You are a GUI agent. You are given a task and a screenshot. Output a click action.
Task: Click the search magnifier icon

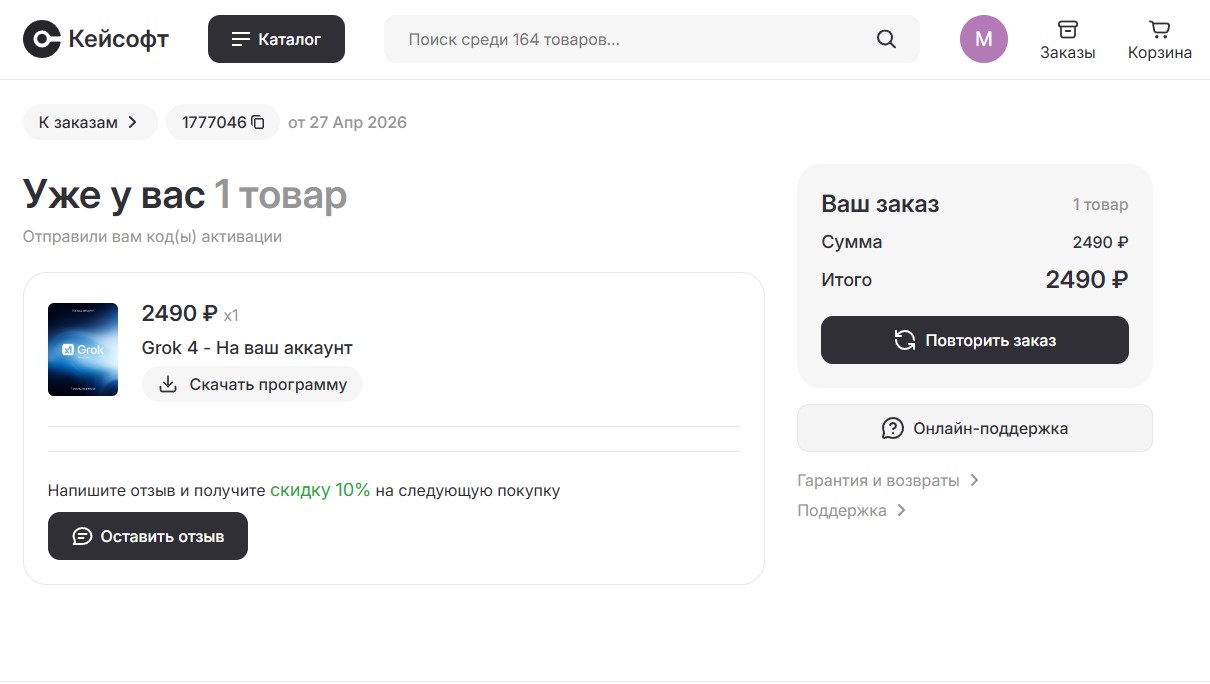click(x=886, y=39)
